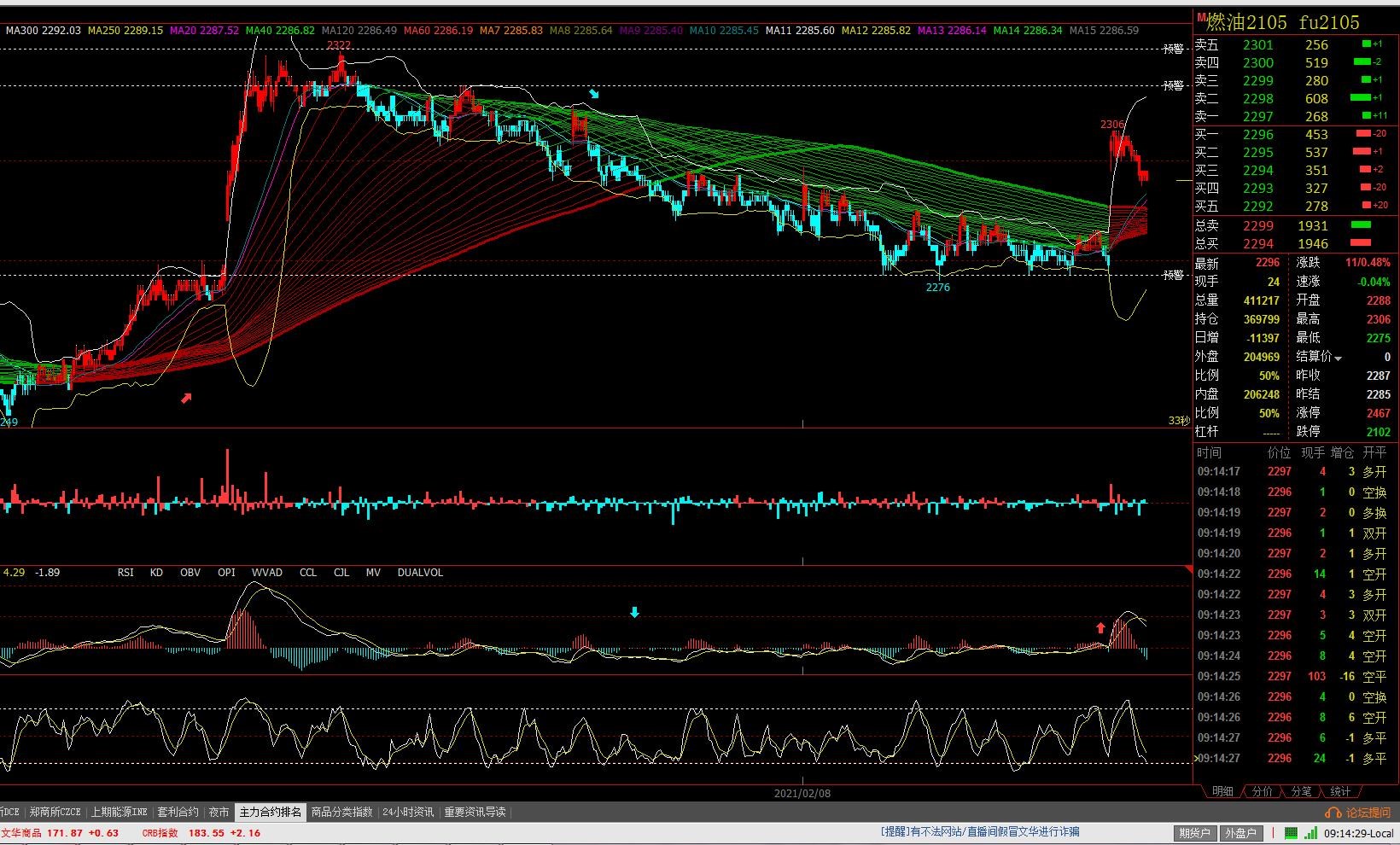Select the 主力合约排名 tab
1400x845 pixels.
click(x=270, y=812)
